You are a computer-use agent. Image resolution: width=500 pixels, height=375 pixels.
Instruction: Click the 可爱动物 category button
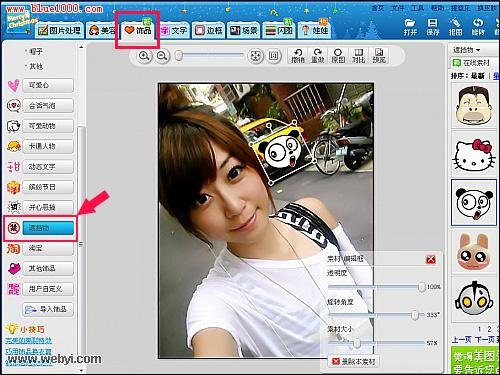pyautogui.click(x=48, y=126)
